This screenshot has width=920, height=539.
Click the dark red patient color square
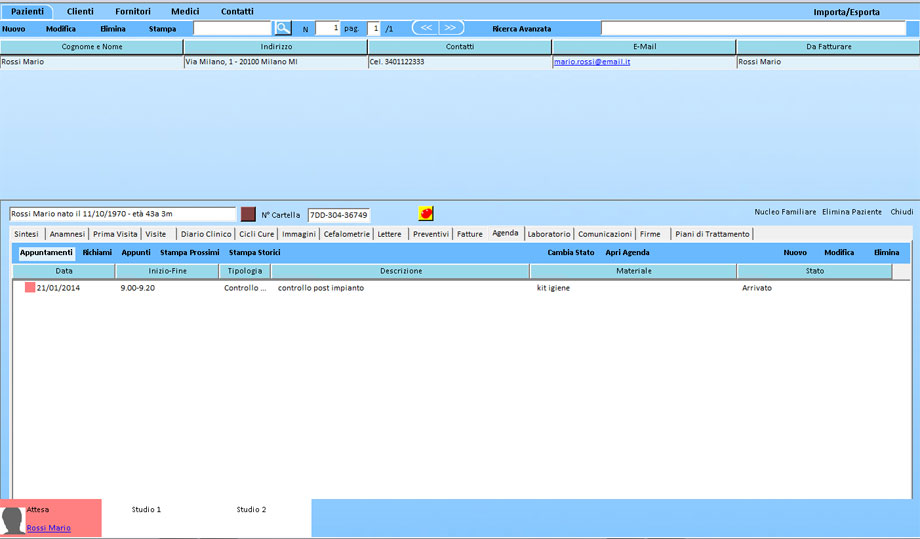click(x=248, y=214)
